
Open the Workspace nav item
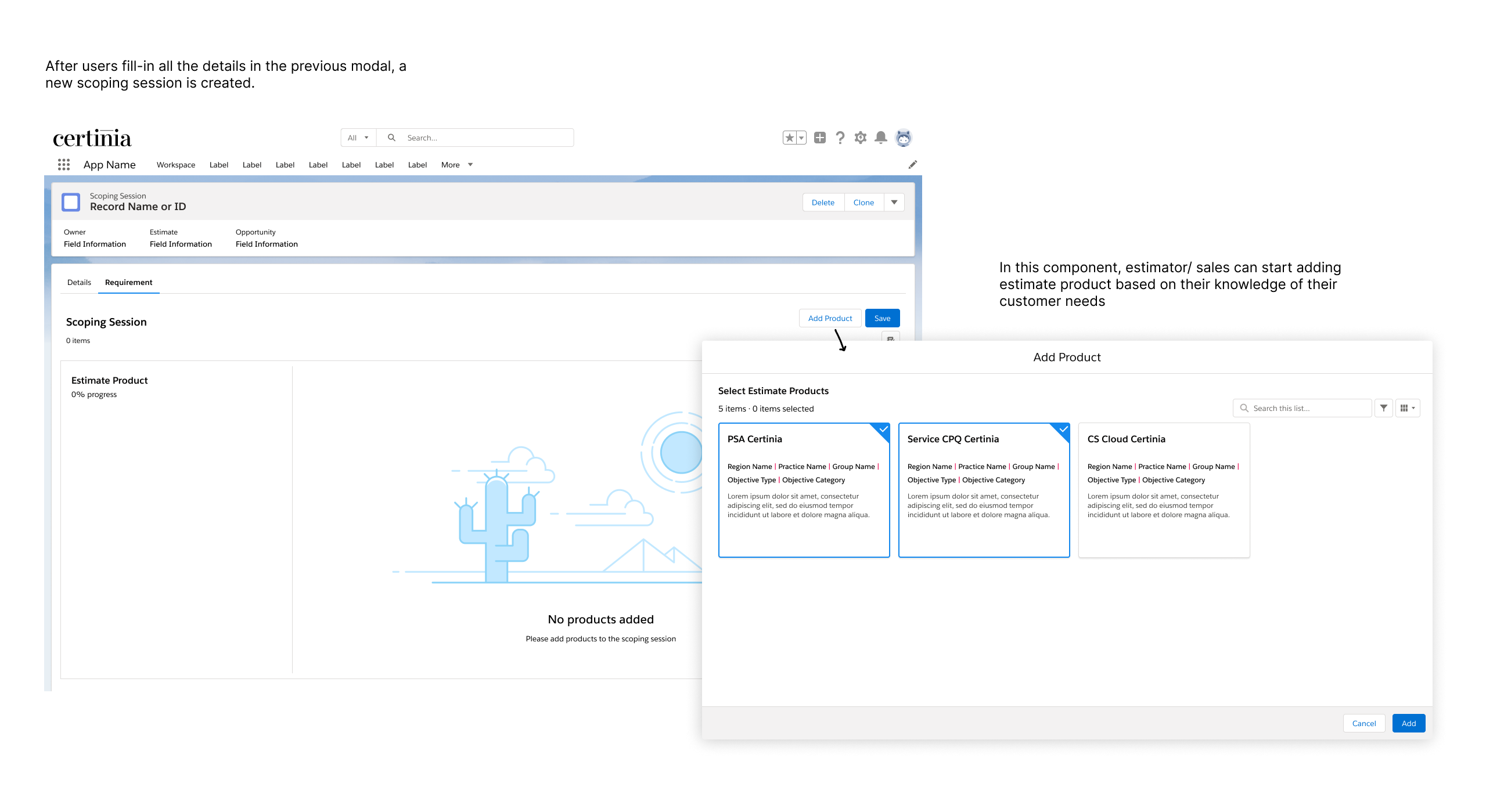[x=176, y=165]
